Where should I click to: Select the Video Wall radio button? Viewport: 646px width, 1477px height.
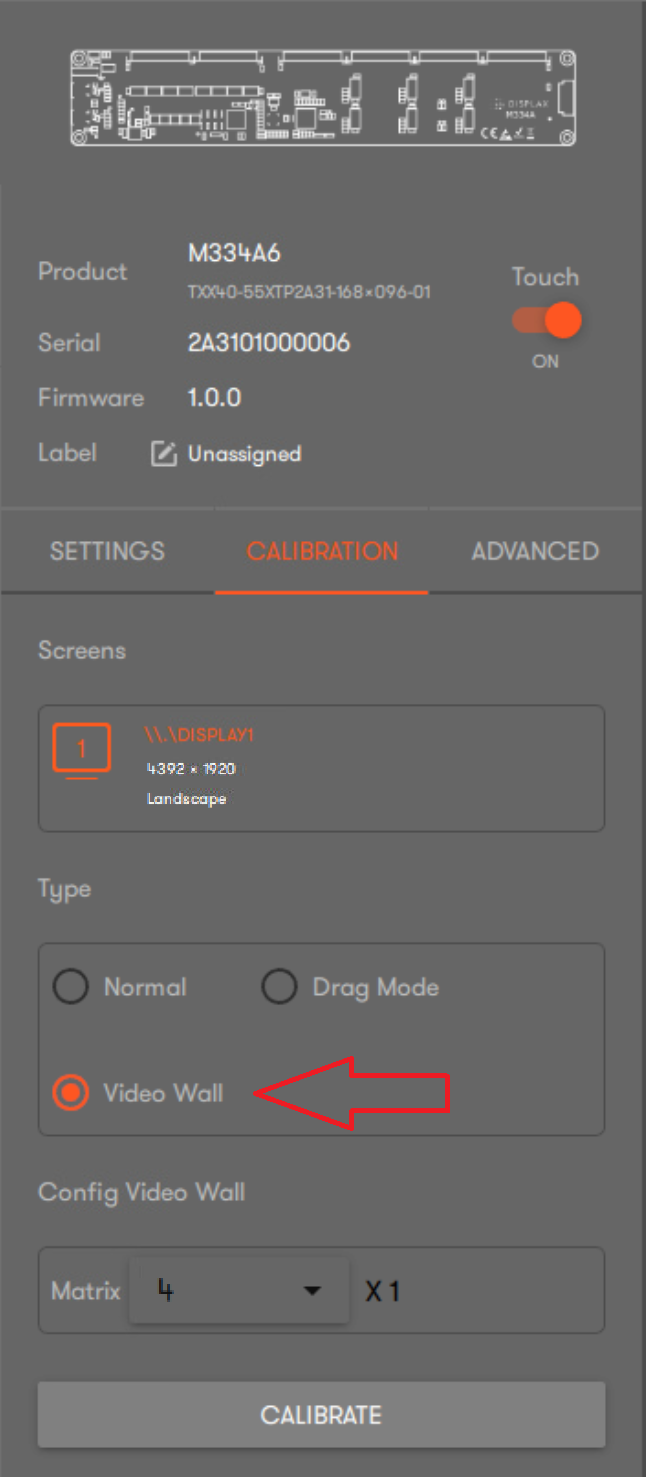click(71, 1093)
